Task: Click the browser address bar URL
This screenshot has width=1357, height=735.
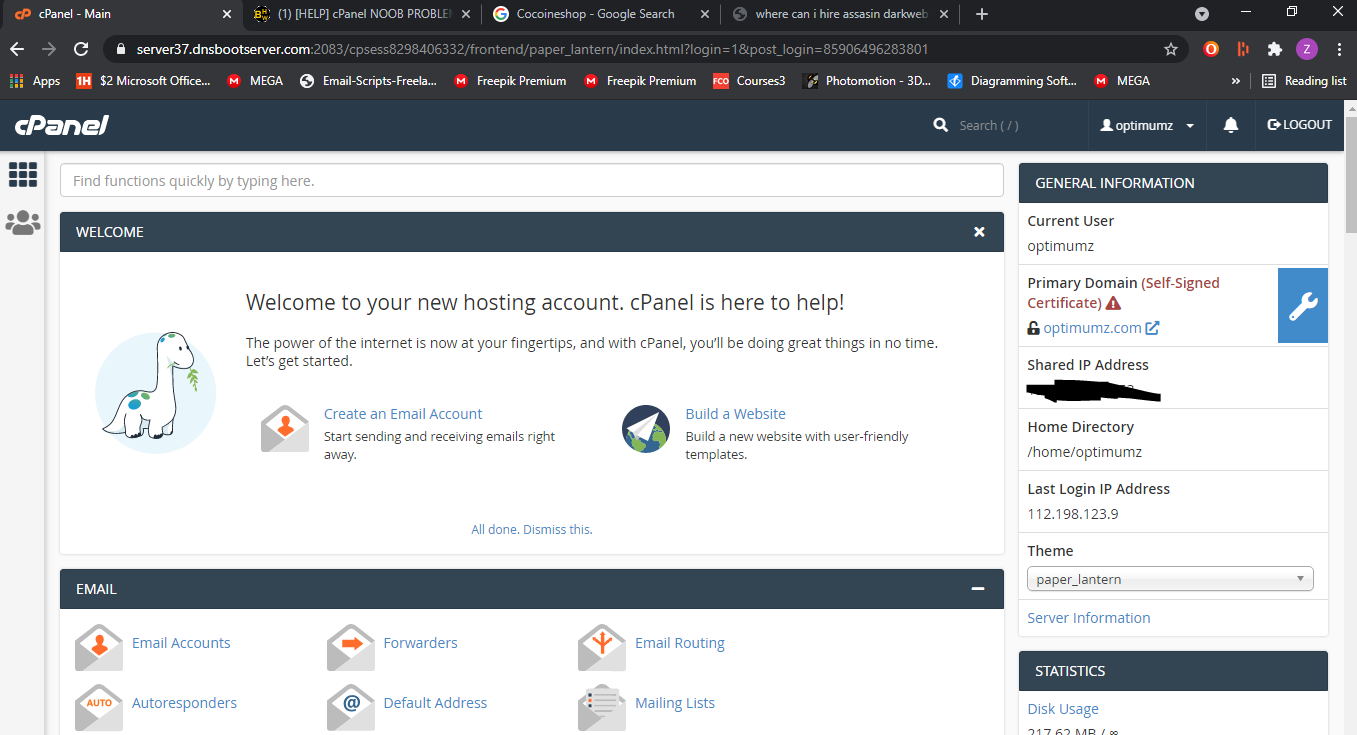Action: tap(532, 49)
